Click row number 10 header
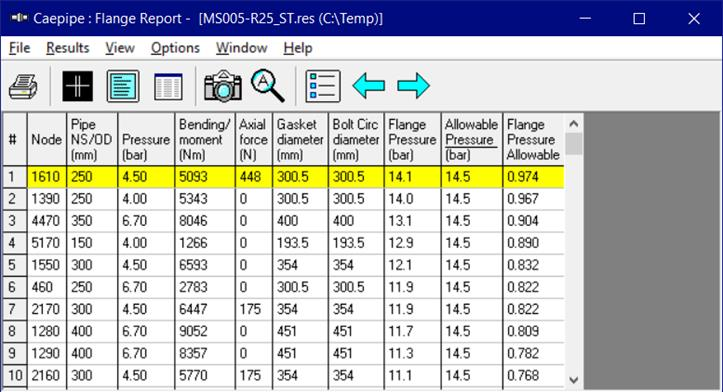The height and width of the screenshot is (392, 723). tap(14, 376)
